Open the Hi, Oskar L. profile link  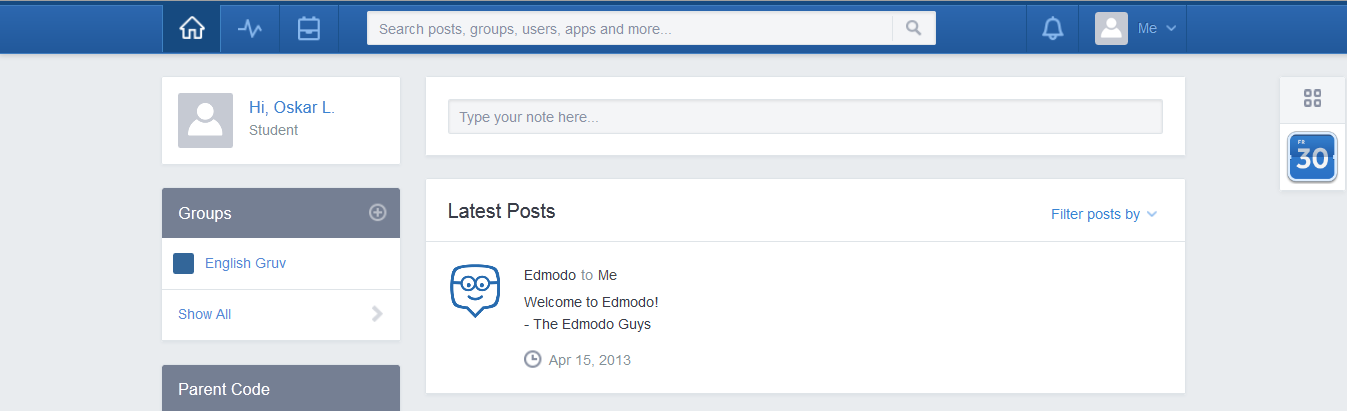[x=292, y=107]
